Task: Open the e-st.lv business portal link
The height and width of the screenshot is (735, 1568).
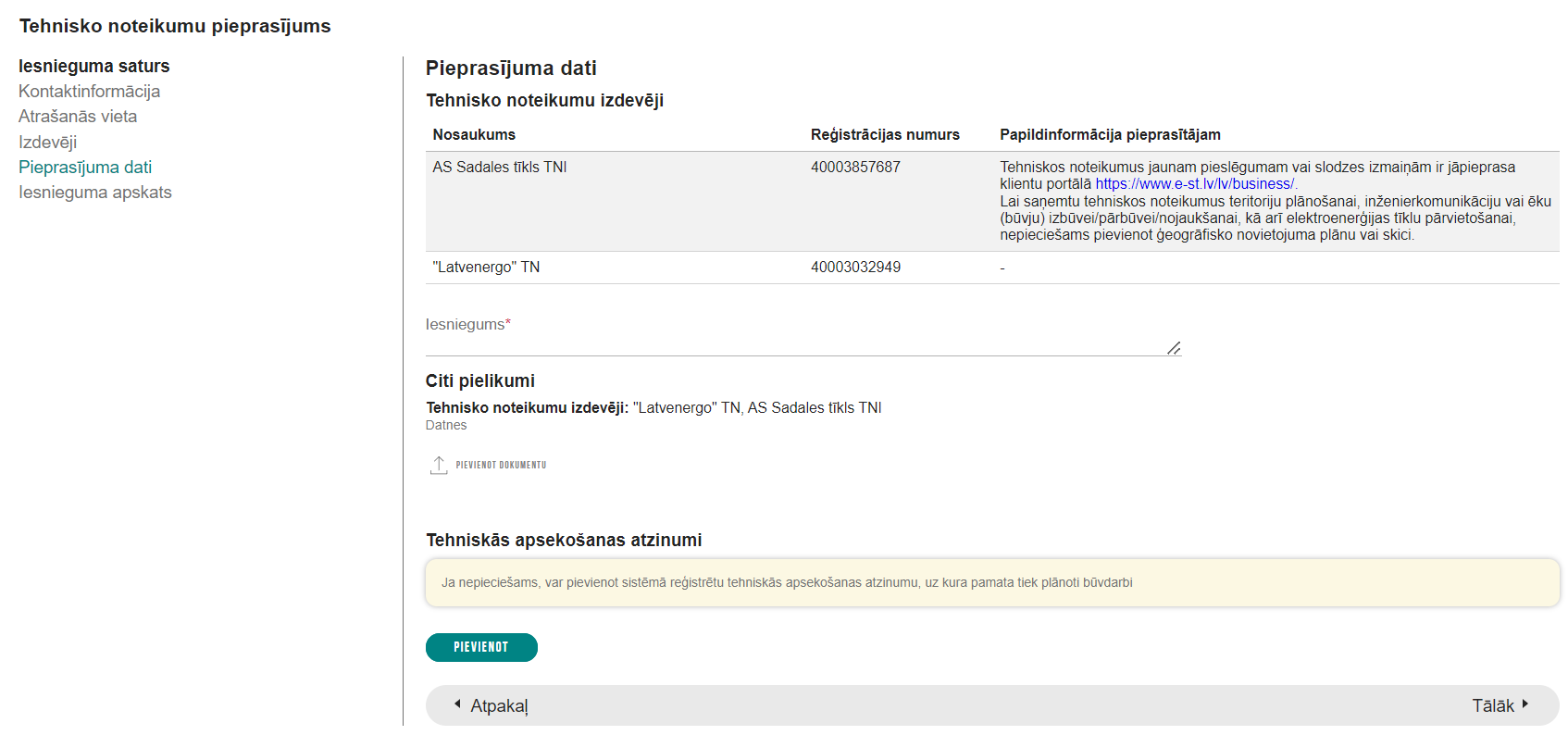Action: (1195, 183)
